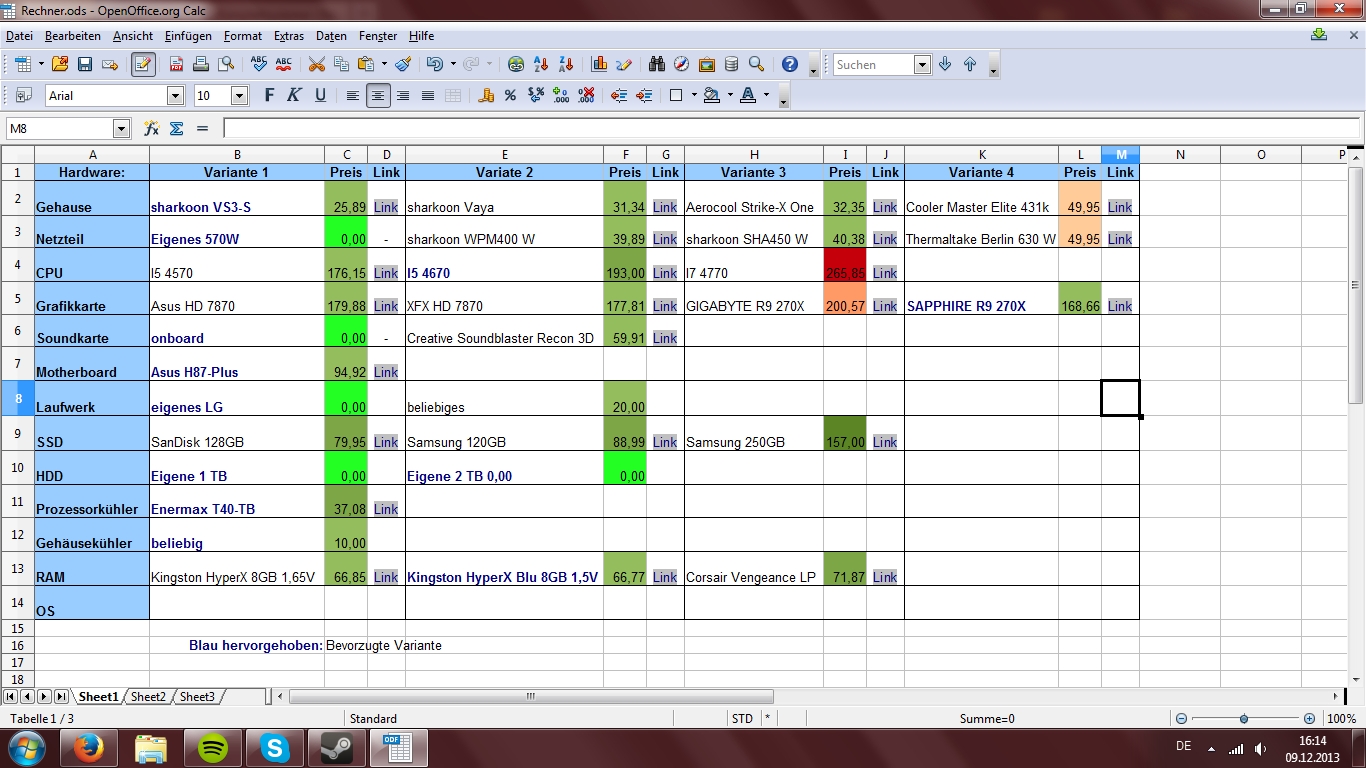
Task: Click the Zoom magnifier icon
Action: tap(757, 64)
